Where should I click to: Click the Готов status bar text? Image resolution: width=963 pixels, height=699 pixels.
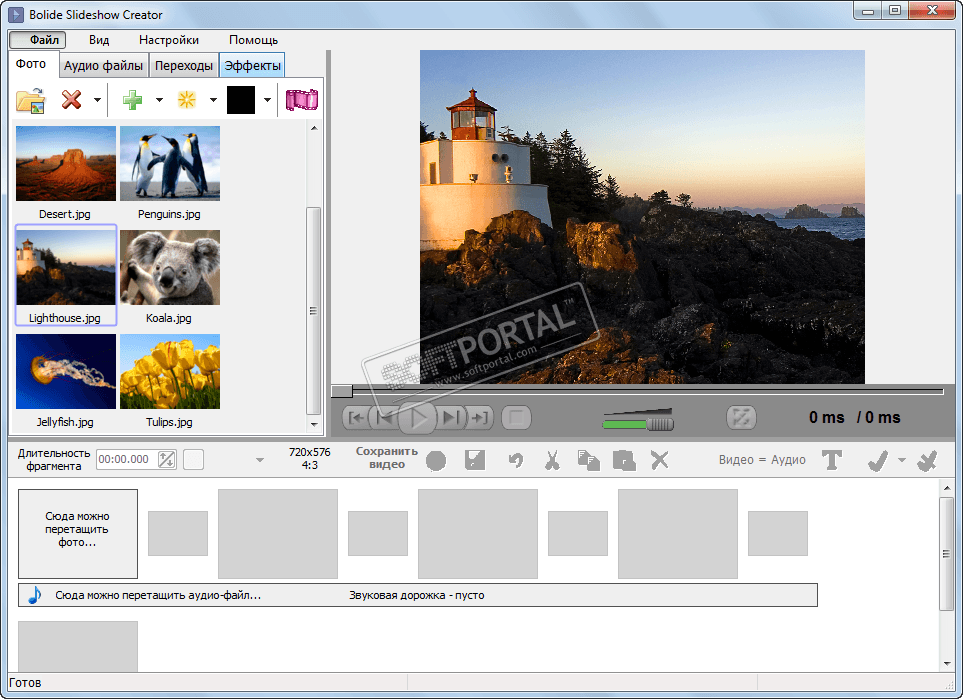click(25, 682)
